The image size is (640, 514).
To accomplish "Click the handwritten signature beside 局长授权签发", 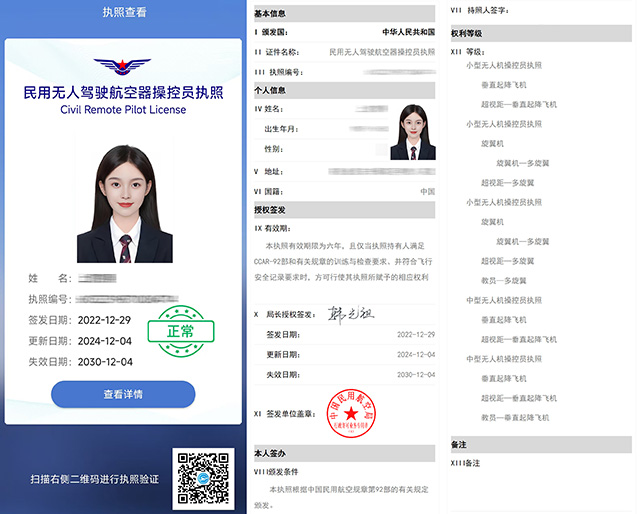I will pos(350,314).
